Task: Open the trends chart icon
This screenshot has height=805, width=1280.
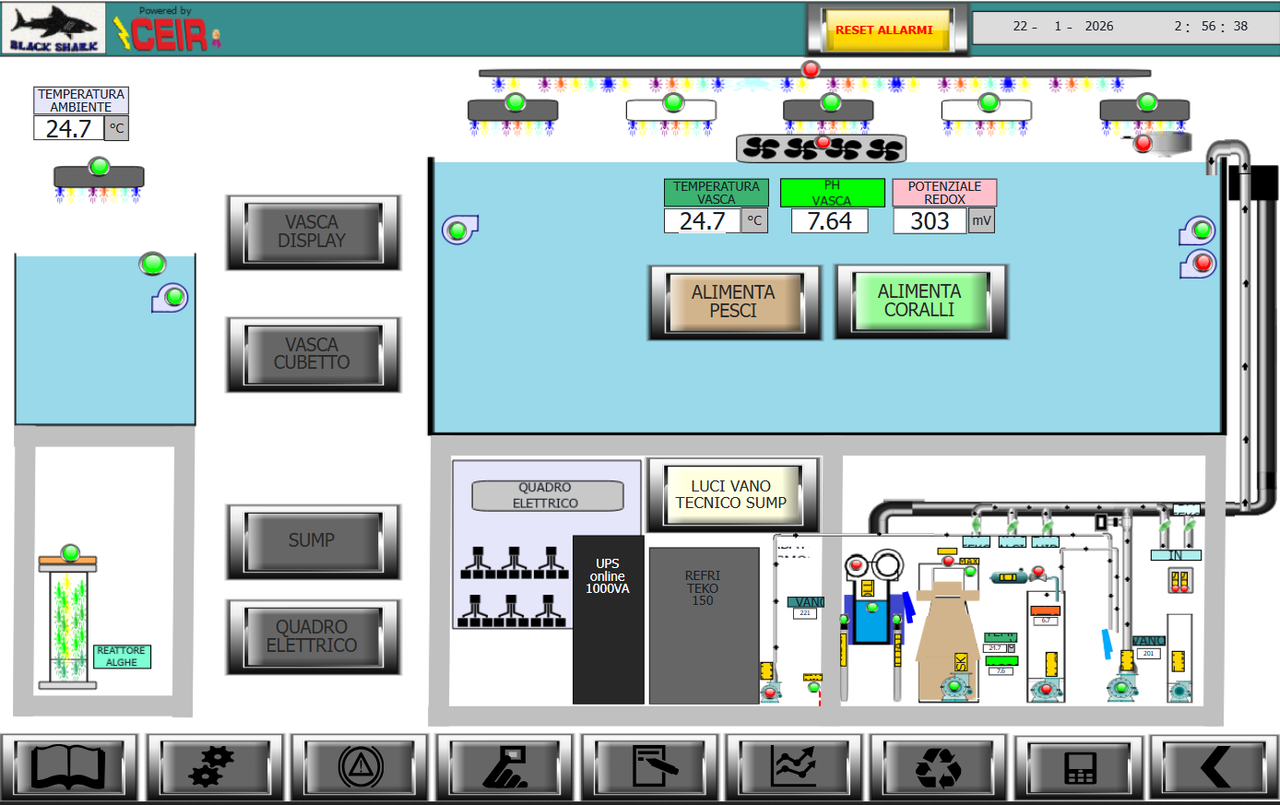Action: point(793,766)
